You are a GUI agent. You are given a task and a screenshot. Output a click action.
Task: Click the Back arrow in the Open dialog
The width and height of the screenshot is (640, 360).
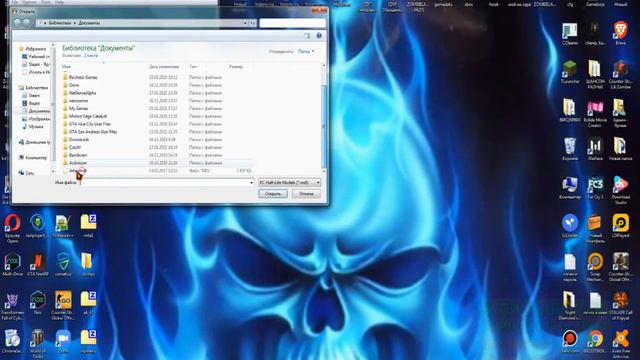pyautogui.click(x=17, y=23)
